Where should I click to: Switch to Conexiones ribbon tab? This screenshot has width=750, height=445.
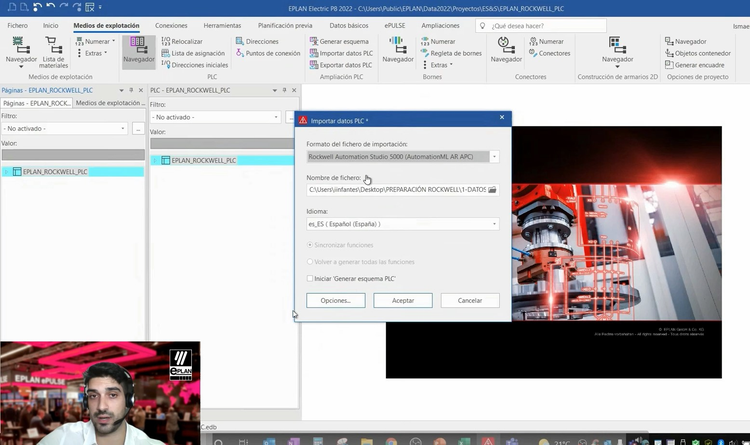click(x=171, y=25)
